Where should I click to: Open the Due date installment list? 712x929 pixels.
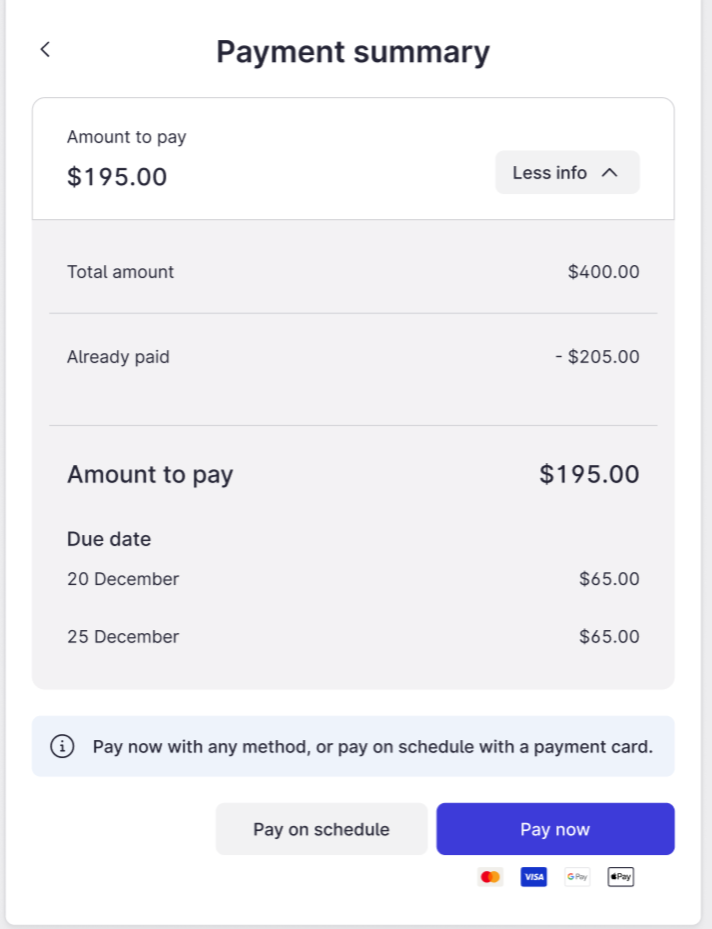tap(108, 539)
